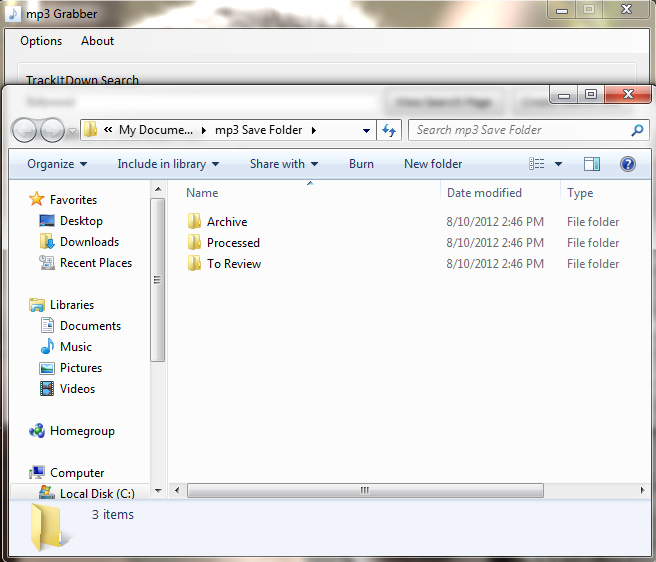This screenshot has height=562, width=656.
Task: Click the Homegroup icon
Action: pyautogui.click(x=37, y=430)
